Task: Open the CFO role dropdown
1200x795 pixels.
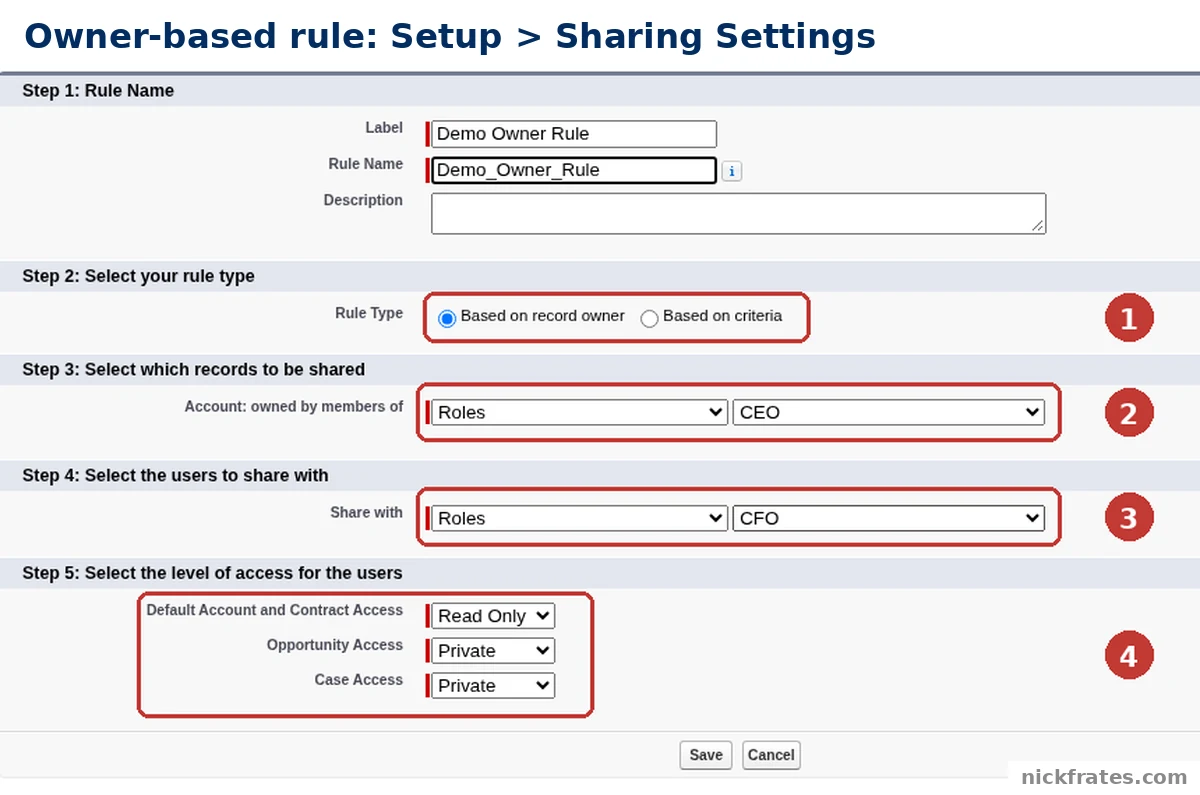Action: [889, 518]
